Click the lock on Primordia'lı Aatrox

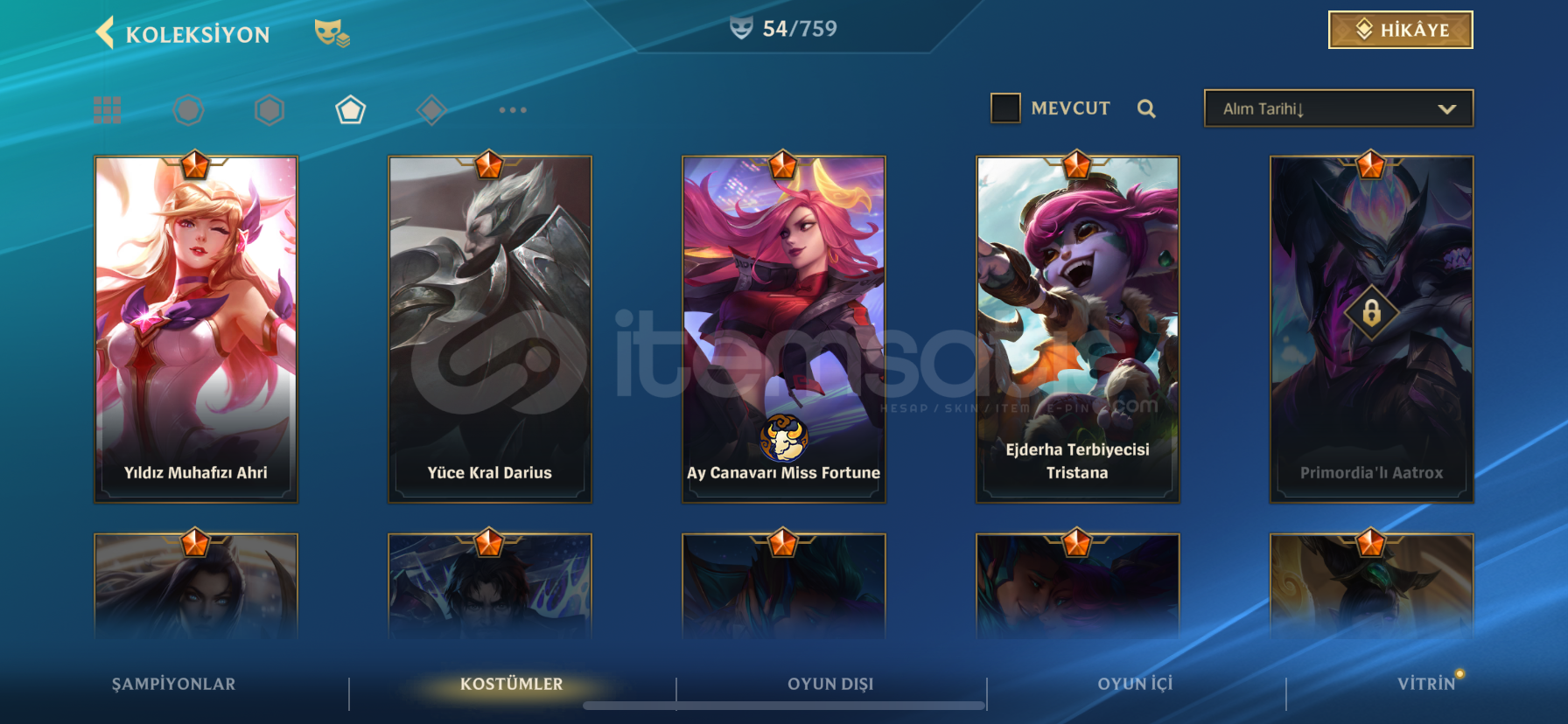tap(1371, 312)
